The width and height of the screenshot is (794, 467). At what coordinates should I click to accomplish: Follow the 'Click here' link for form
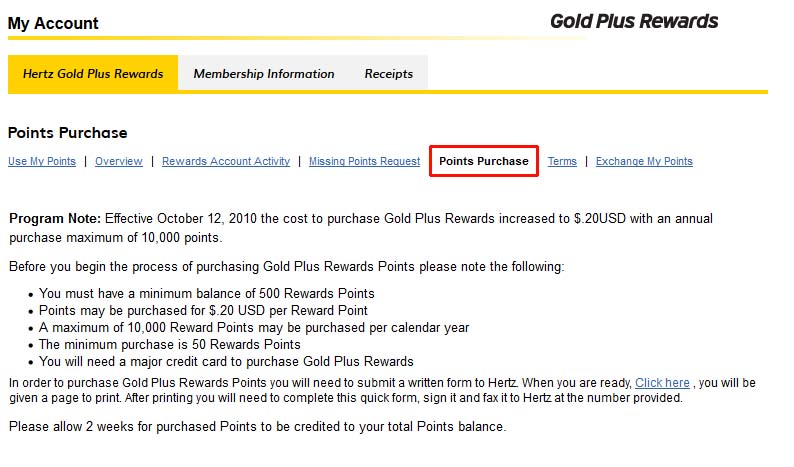662,382
